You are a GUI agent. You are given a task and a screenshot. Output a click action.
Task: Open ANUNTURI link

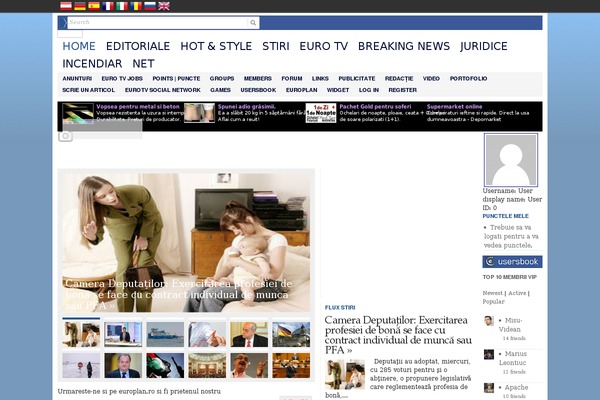77,78
